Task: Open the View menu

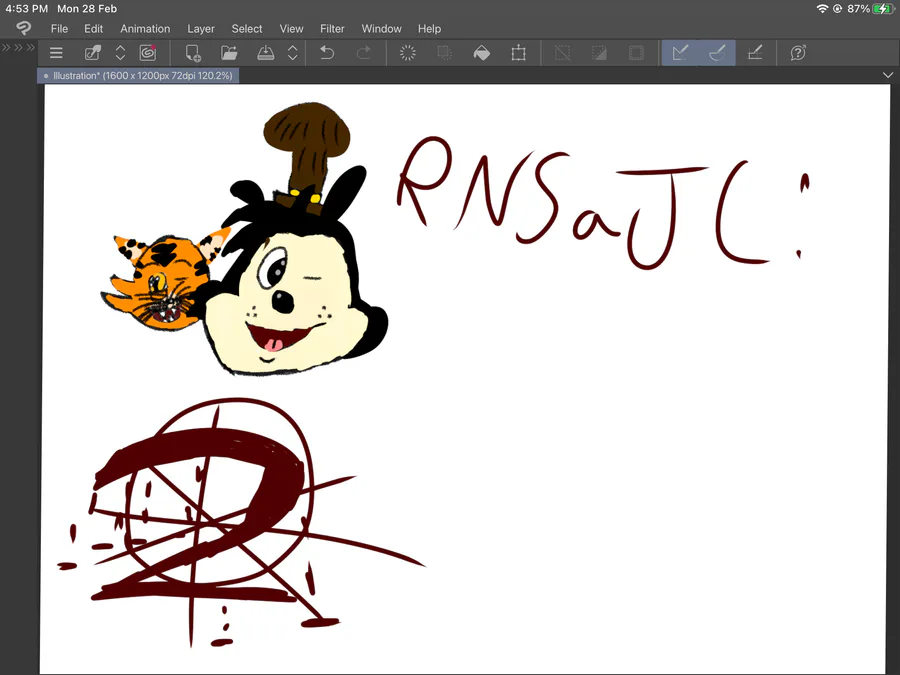Action: [292, 29]
